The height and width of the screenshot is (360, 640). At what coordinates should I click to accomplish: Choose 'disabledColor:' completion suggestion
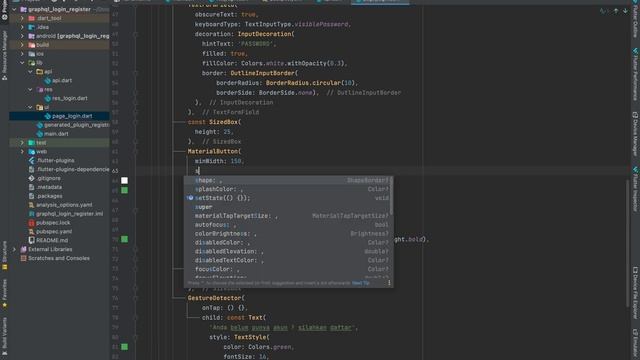pos(287,242)
